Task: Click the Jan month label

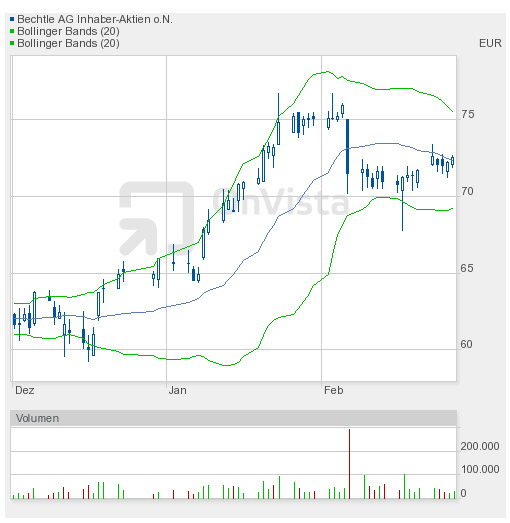Action: point(177,390)
